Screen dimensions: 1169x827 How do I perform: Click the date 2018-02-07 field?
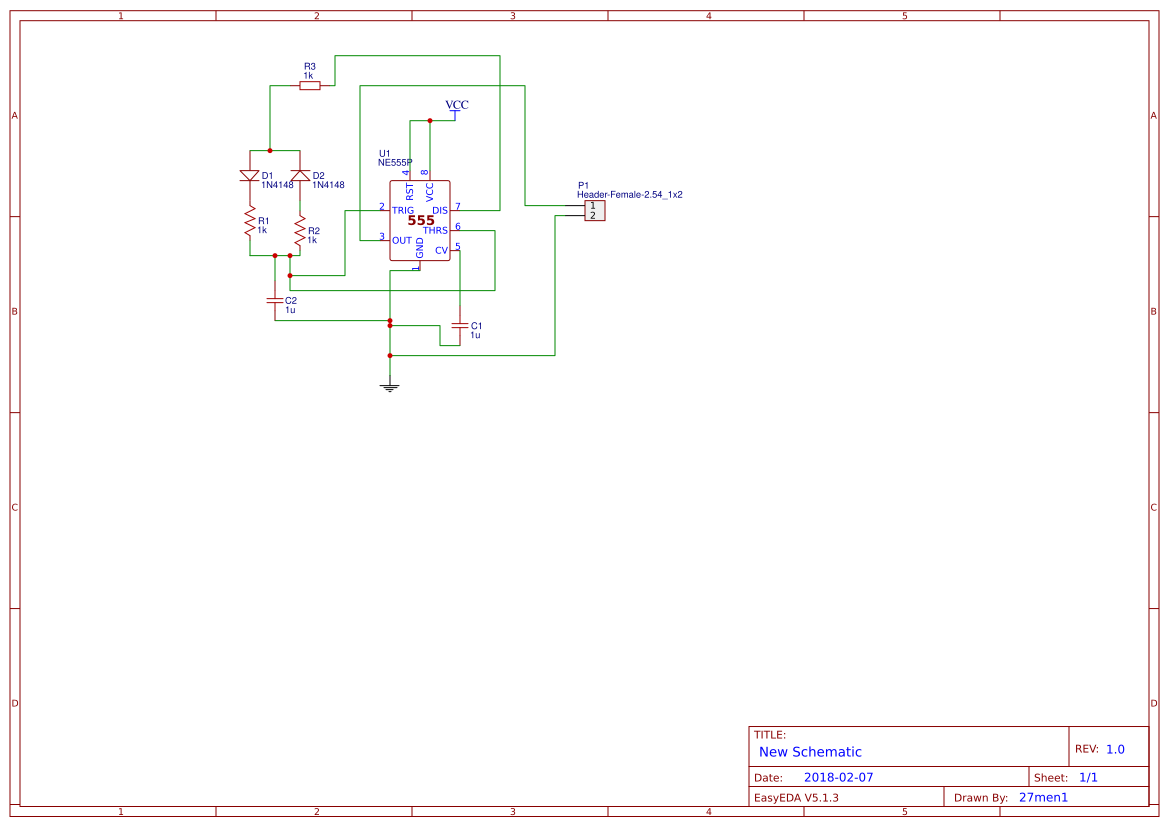(x=841, y=776)
